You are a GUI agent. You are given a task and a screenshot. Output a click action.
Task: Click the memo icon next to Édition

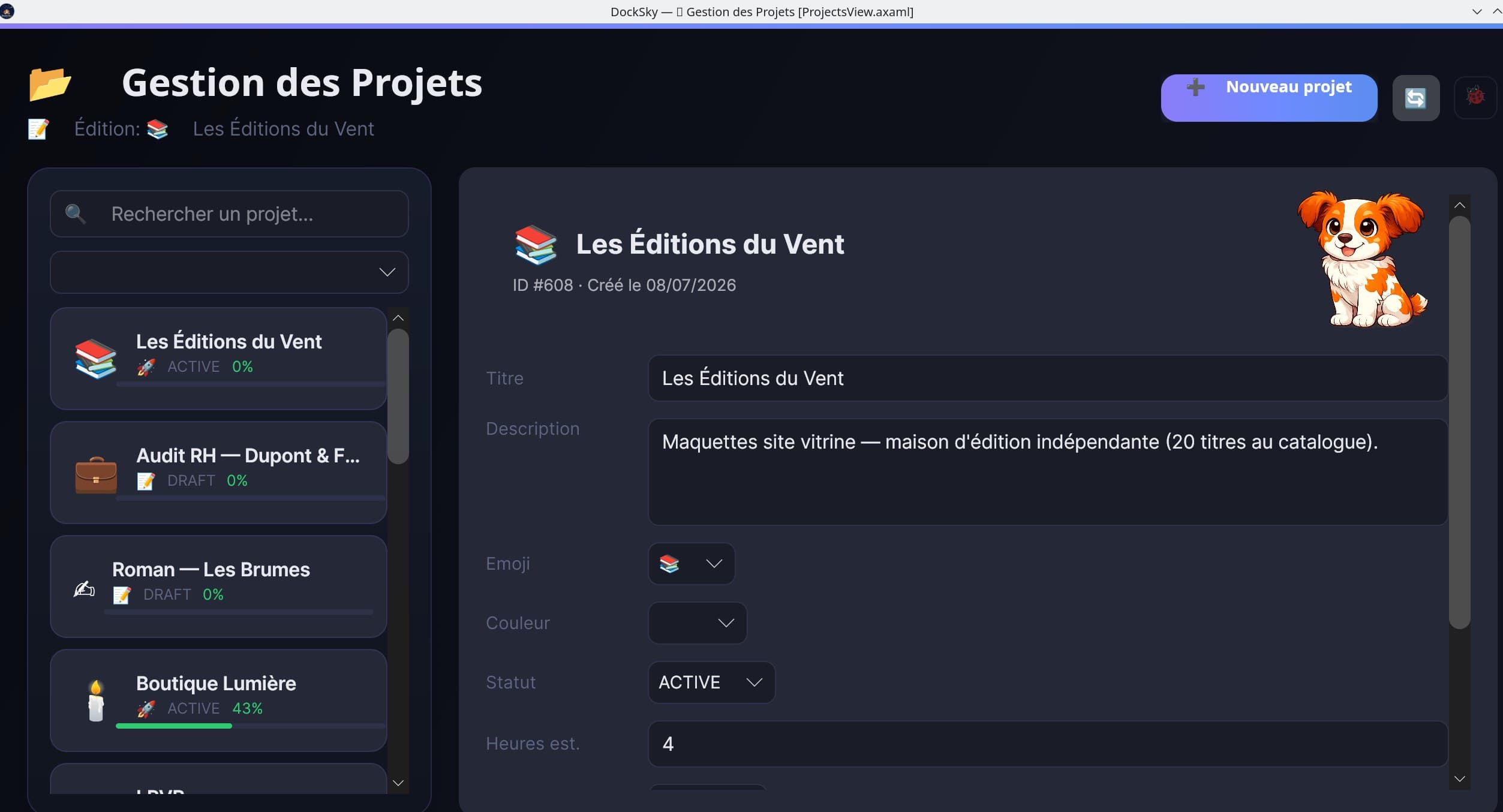(38, 129)
